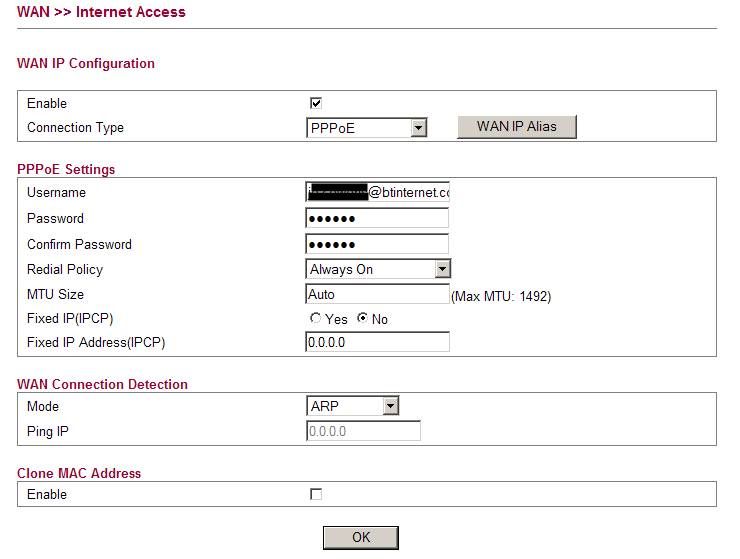Click the WAN IP Alias button
This screenshot has height=559, width=740.
coord(516,127)
